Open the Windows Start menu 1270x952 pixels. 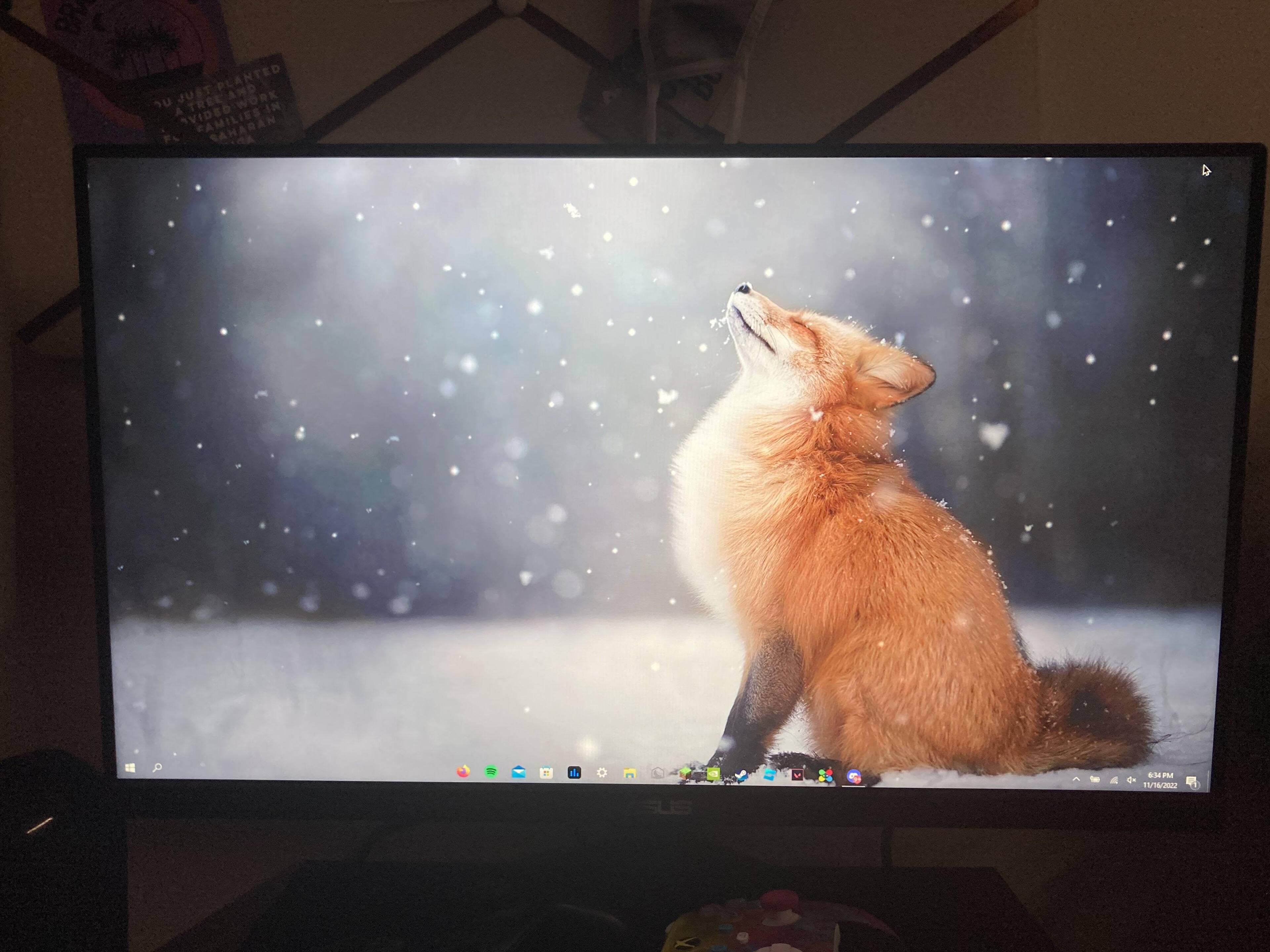pos(130,768)
